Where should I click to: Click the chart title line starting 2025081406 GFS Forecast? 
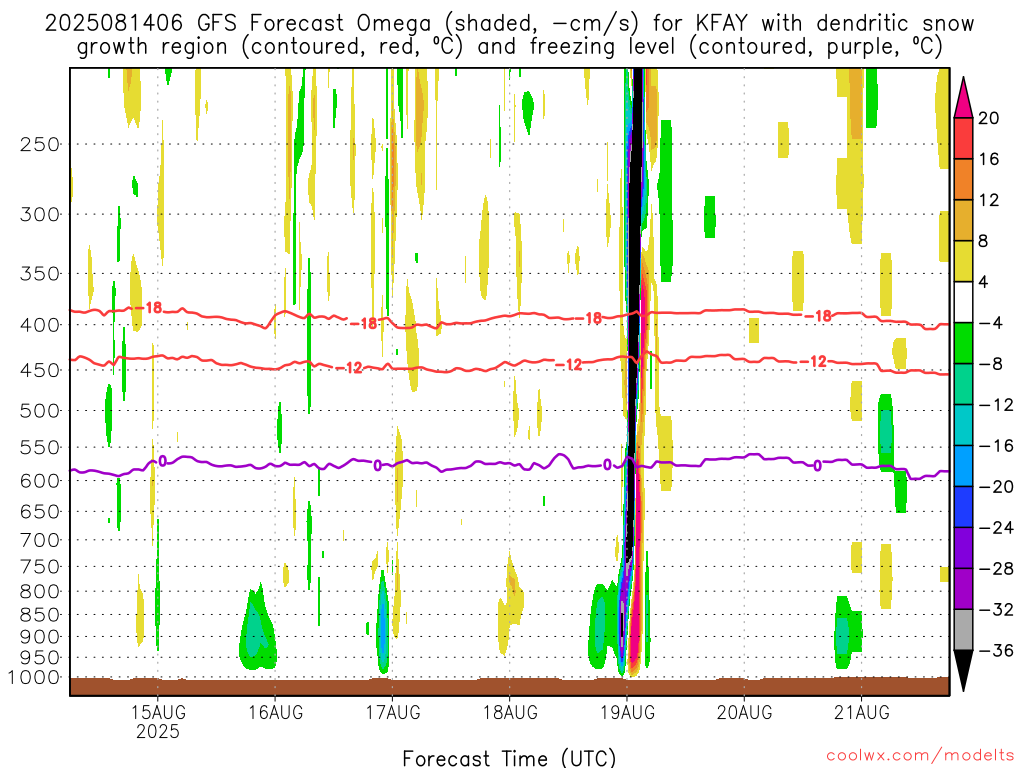click(509, 24)
